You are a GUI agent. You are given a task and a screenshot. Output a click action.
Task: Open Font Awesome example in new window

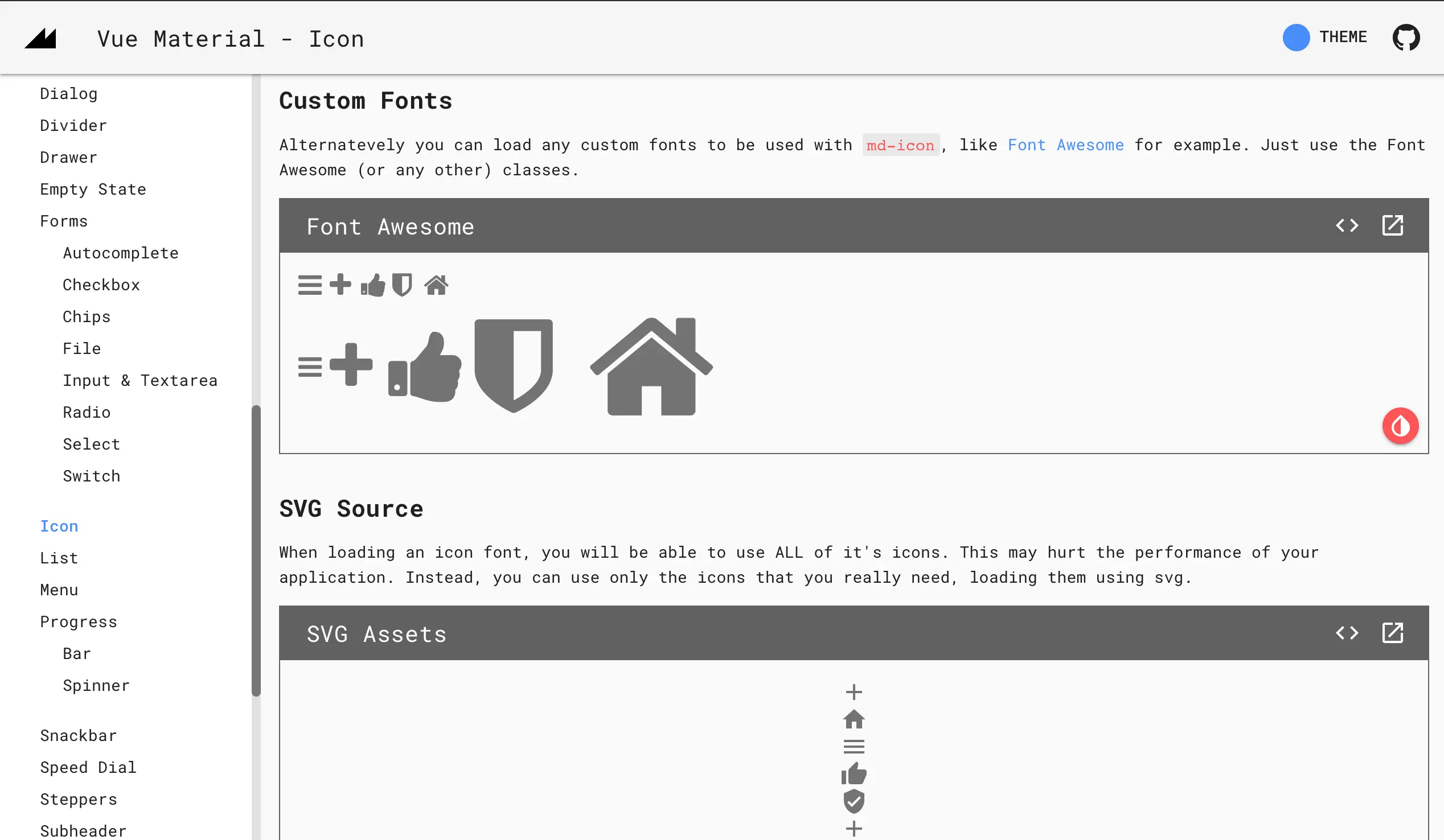[1392, 225]
